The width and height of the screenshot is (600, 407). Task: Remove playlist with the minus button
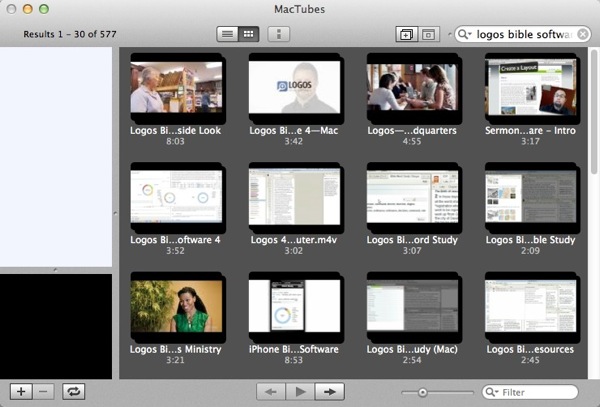[43, 391]
